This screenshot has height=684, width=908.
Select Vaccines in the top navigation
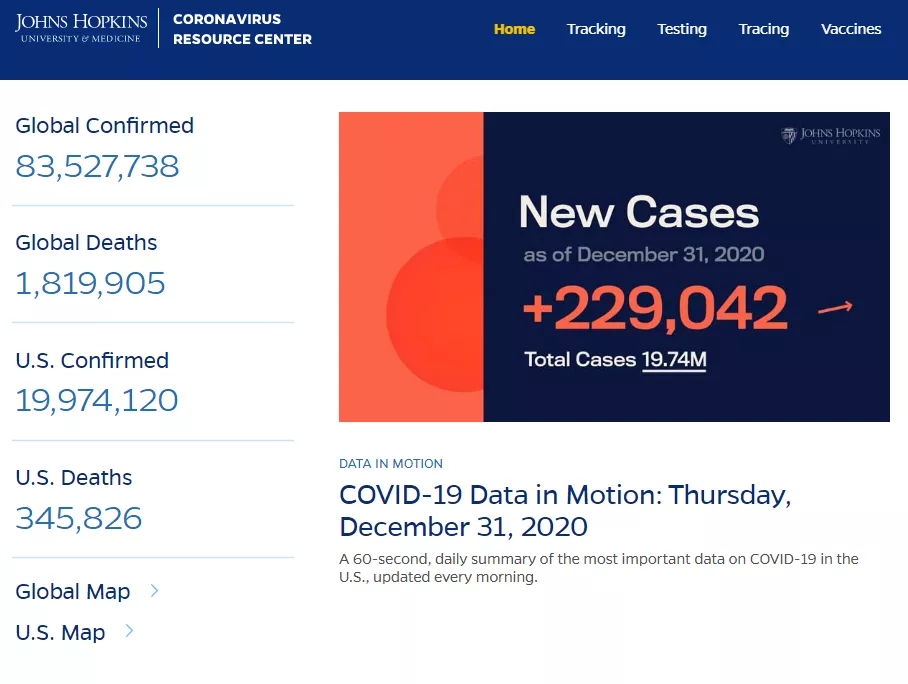851,29
